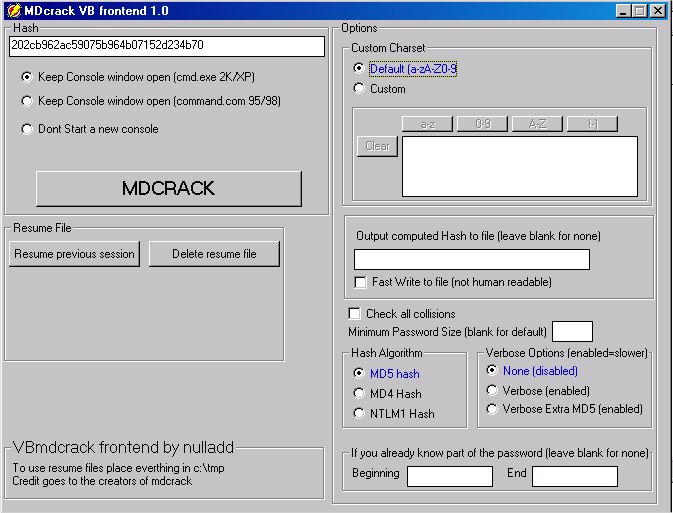The height and width of the screenshot is (513, 673).
Task: Focus the Minimum Password Size field
Action: coord(572,331)
